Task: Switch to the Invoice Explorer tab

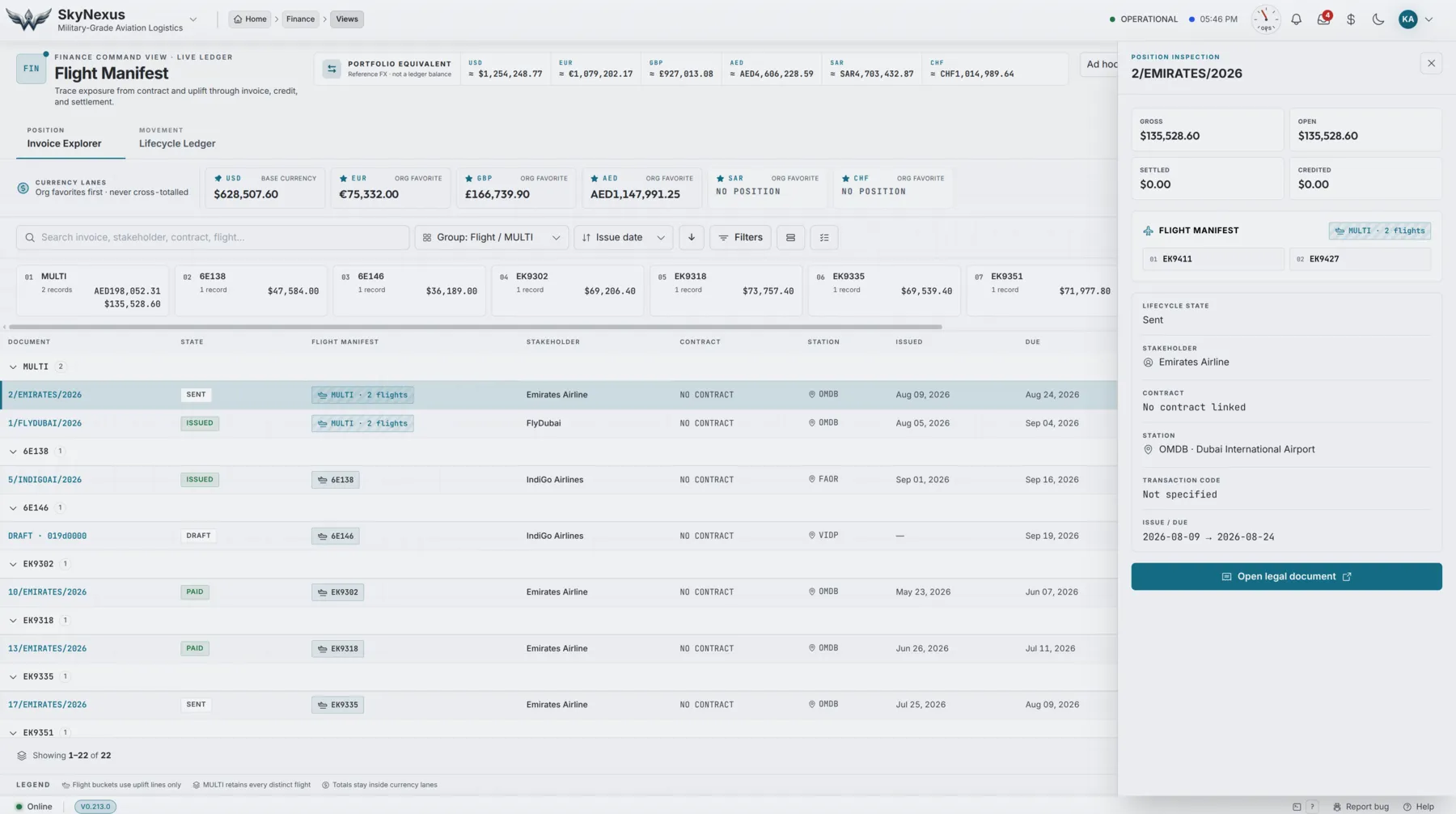Action: (65, 138)
